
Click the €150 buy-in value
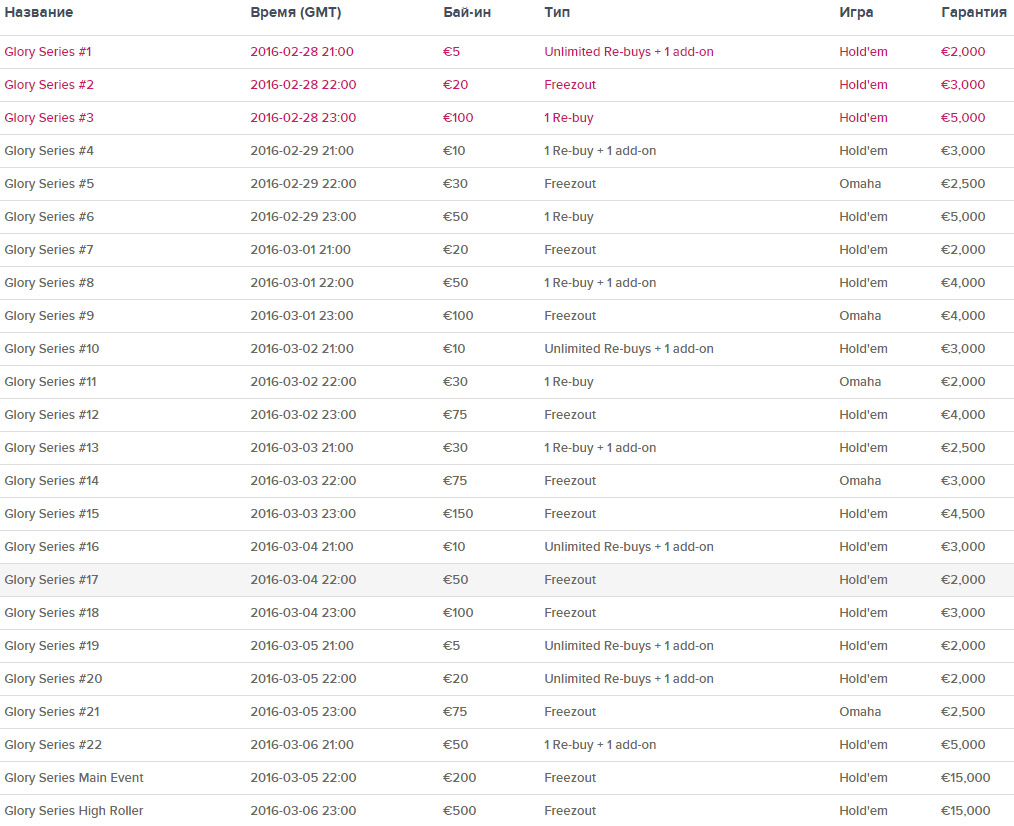(x=458, y=514)
